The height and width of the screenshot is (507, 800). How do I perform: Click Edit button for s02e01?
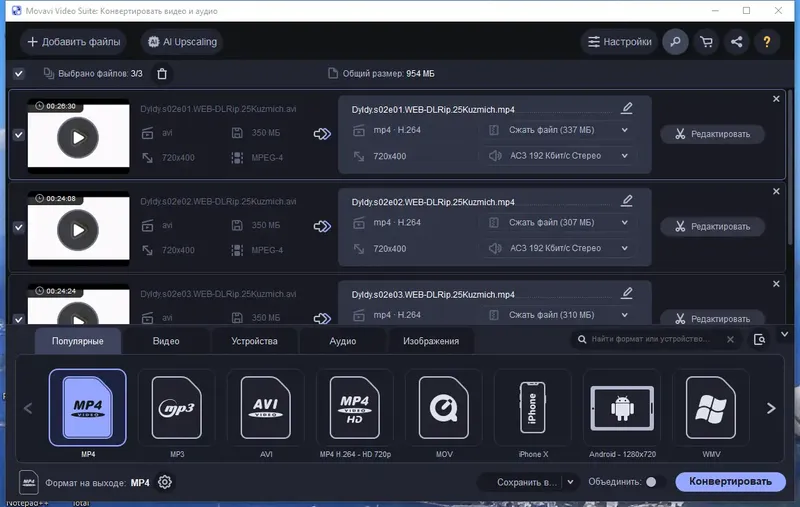tap(713, 134)
